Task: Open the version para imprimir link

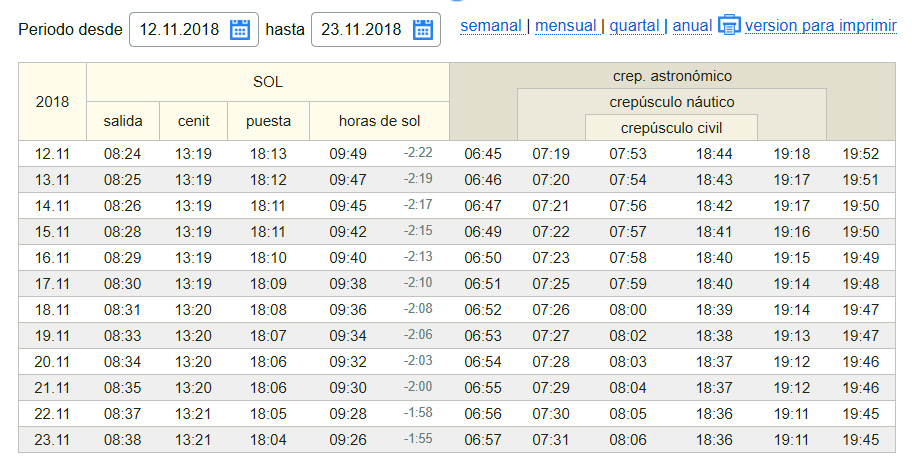Action: 820,25
